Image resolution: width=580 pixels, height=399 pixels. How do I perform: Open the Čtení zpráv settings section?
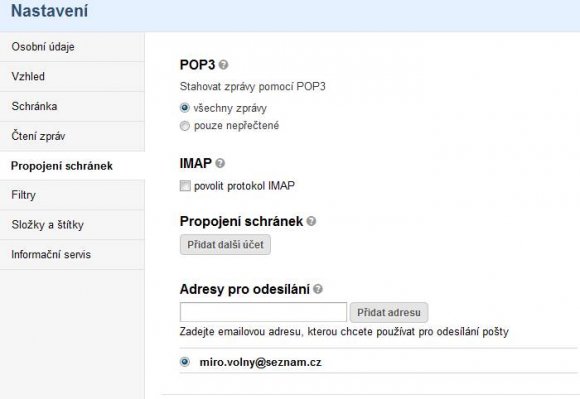point(72,136)
